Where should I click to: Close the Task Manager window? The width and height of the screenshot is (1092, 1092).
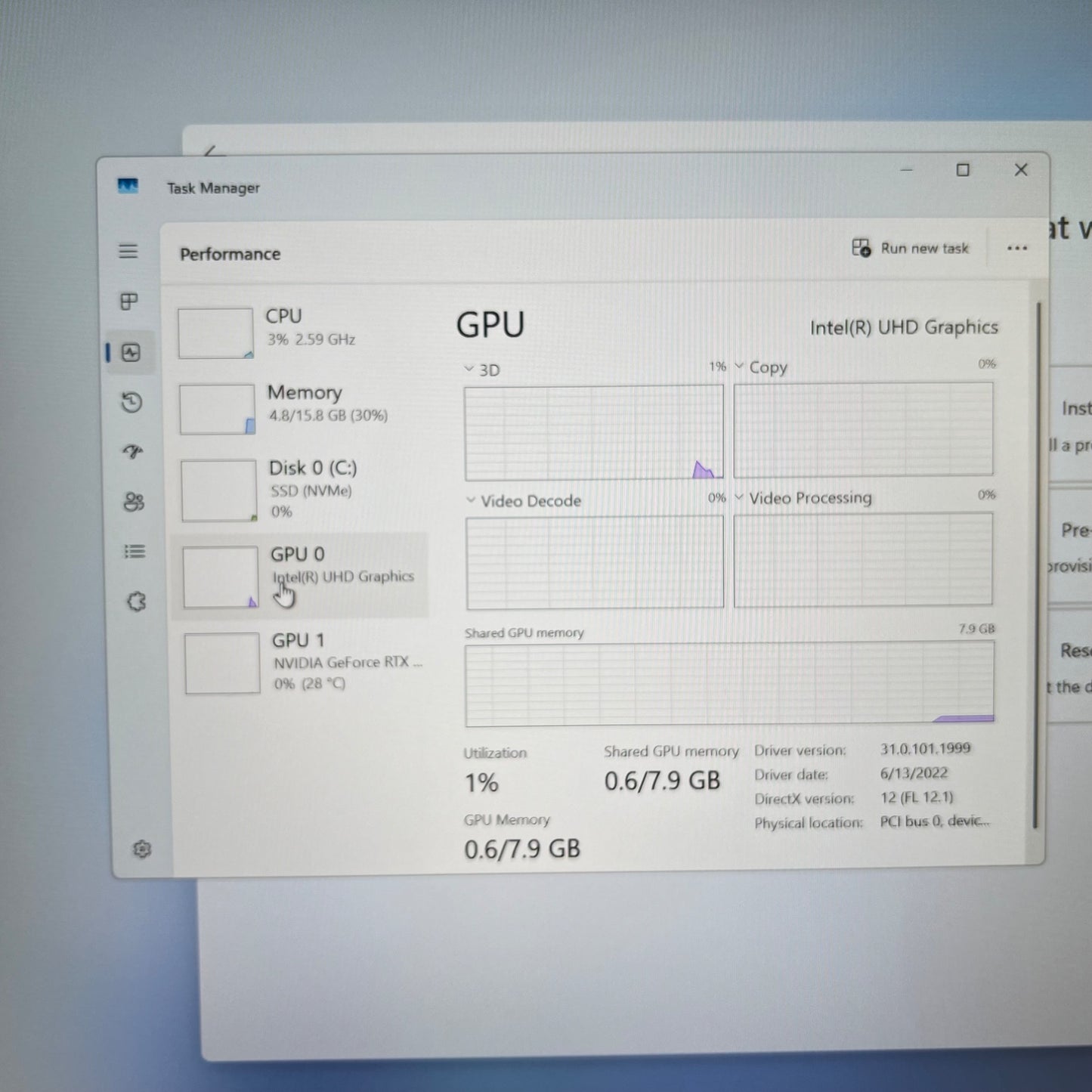tap(1021, 170)
